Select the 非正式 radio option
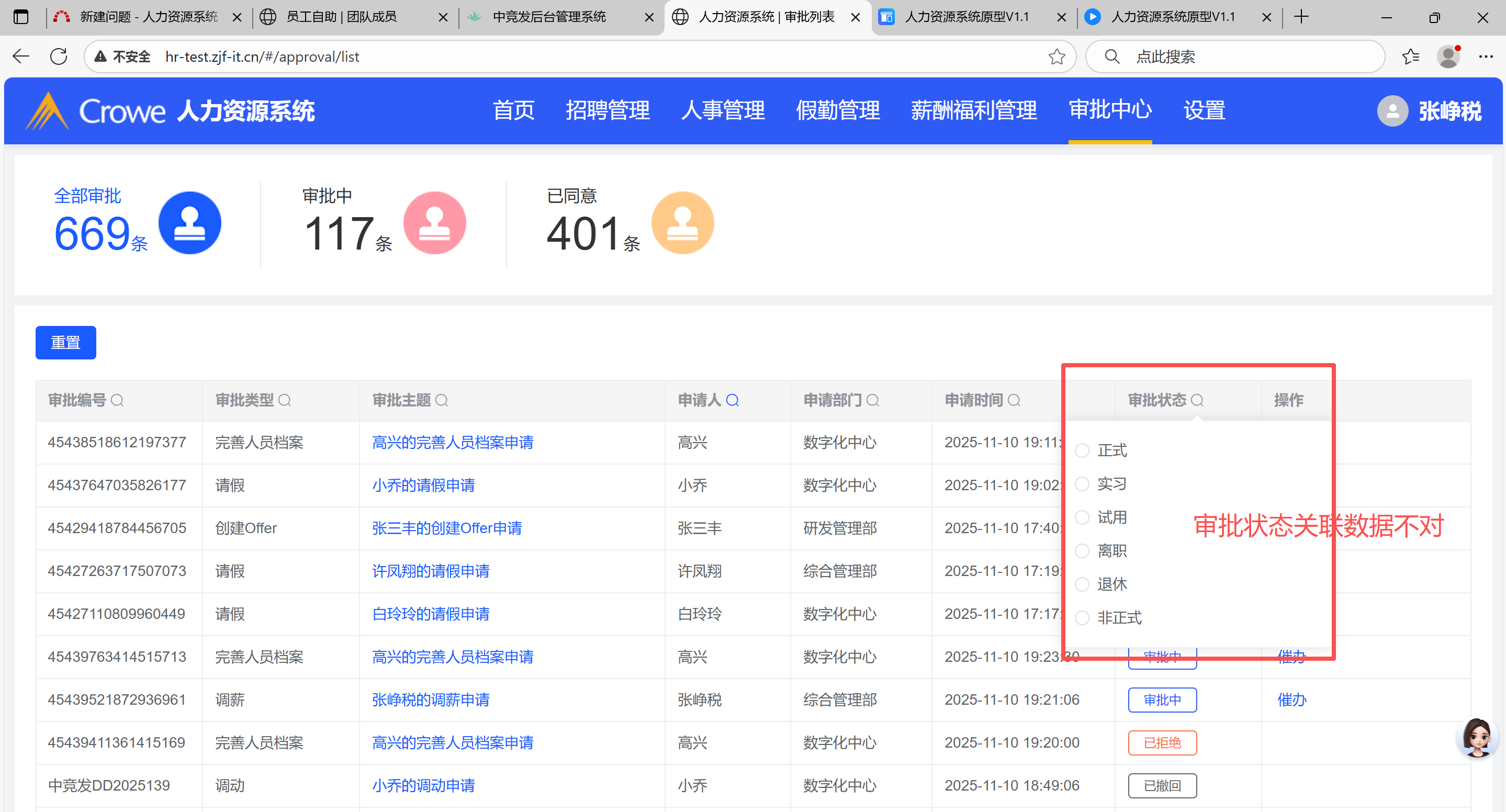Image resolution: width=1506 pixels, height=812 pixels. coord(1082,618)
